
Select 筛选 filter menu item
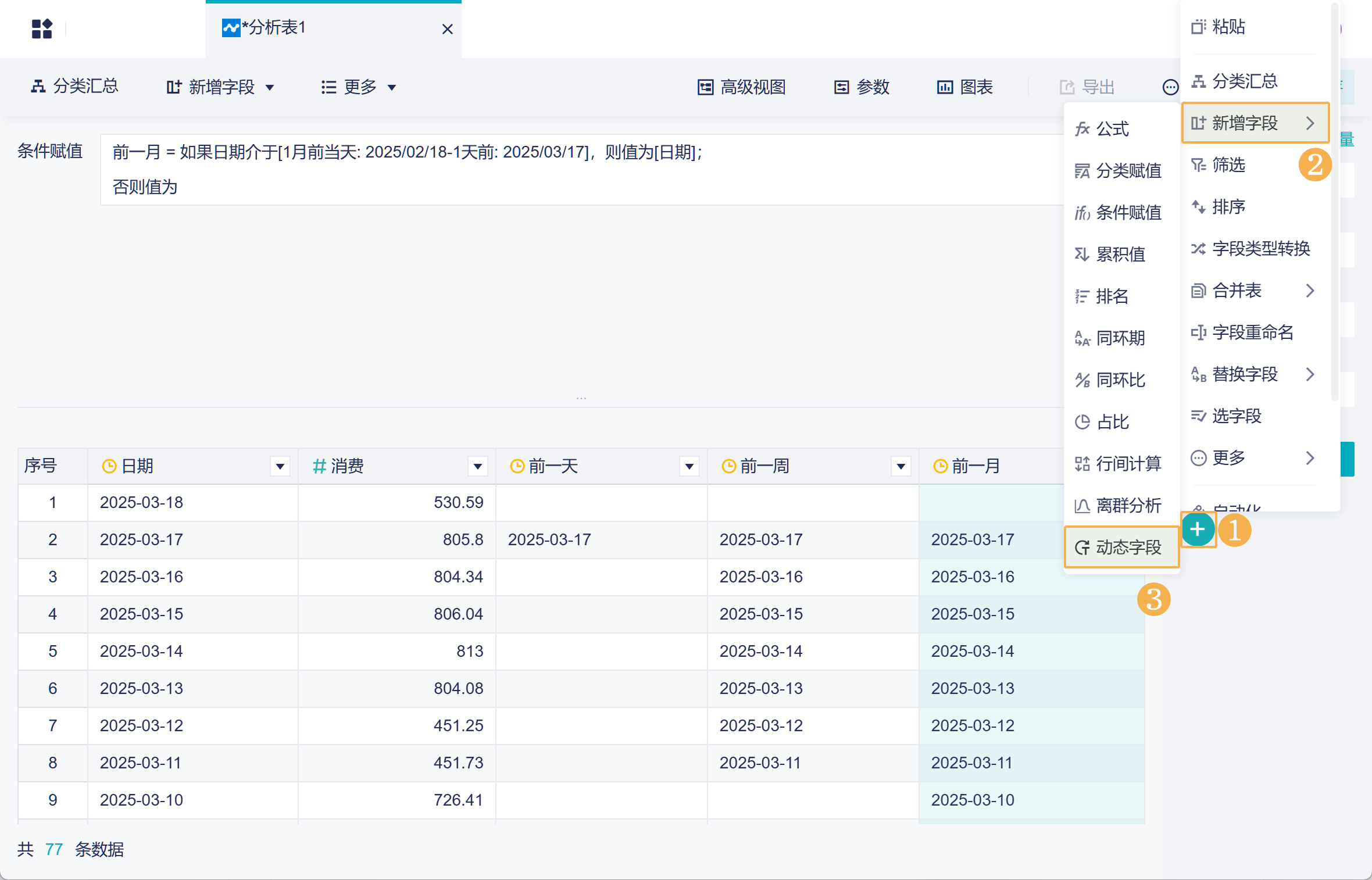click(x=1228, y=165)
